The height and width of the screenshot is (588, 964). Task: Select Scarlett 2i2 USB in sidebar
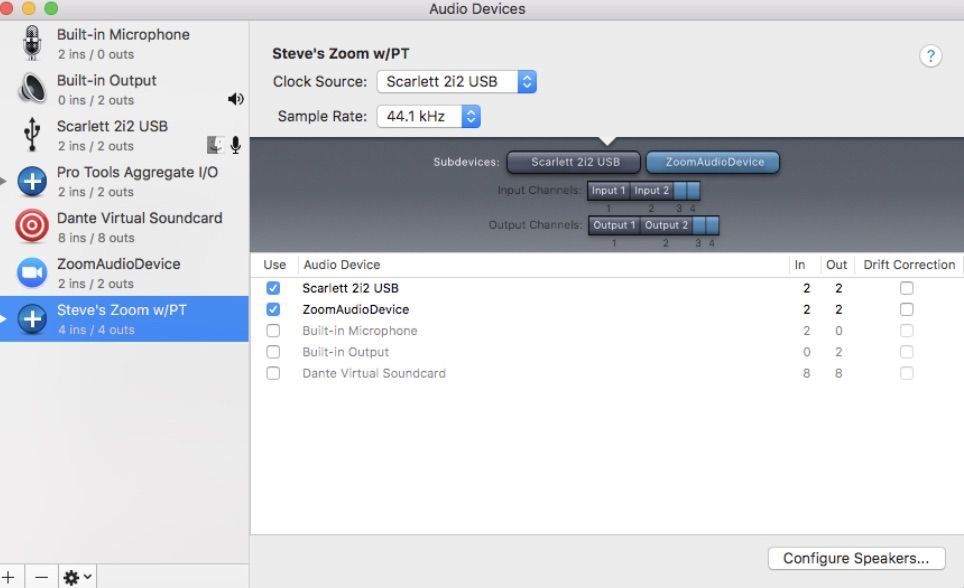coord(124,135)
